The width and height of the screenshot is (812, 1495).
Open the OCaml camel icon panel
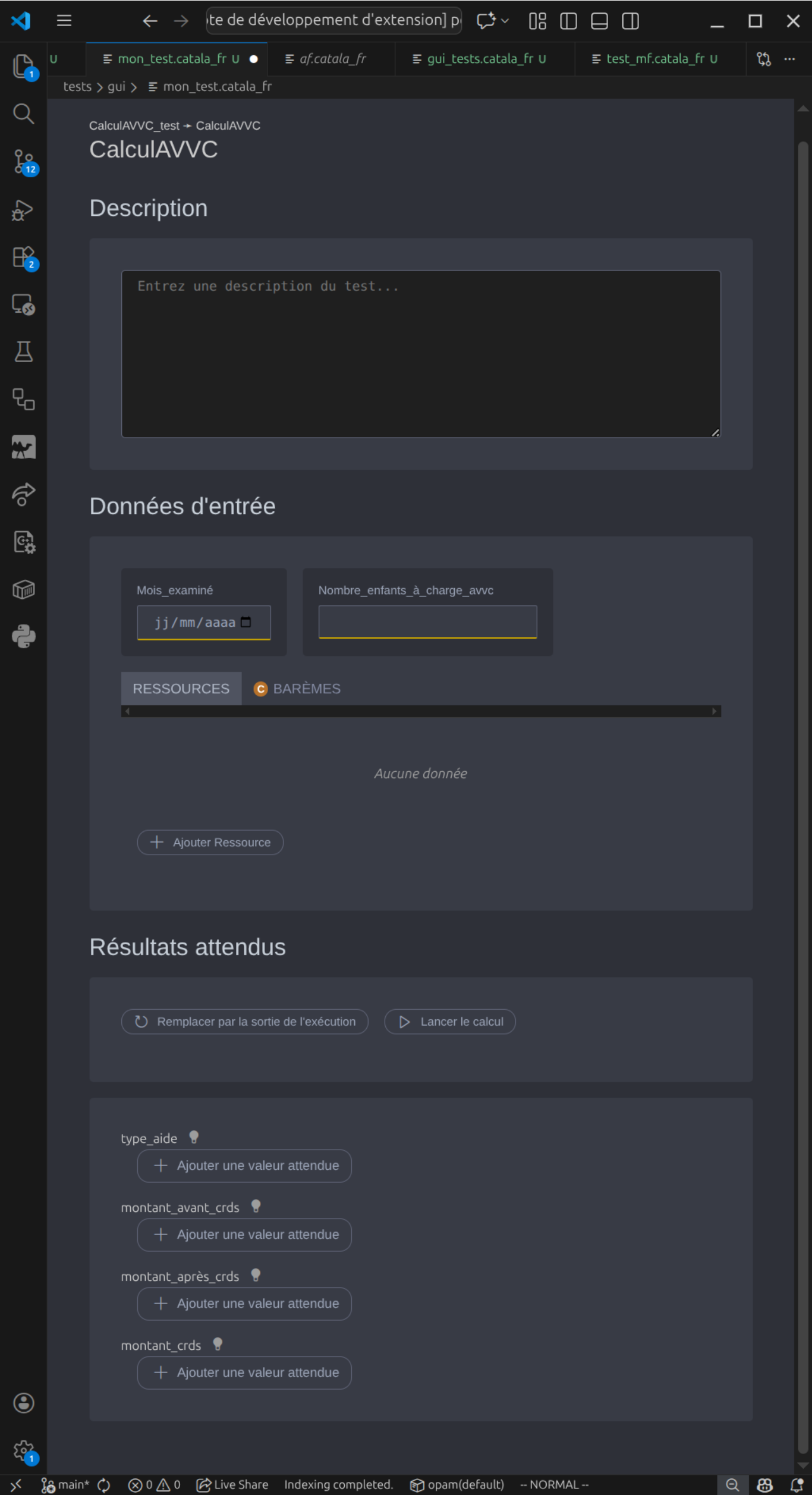(x=23, y=447)
